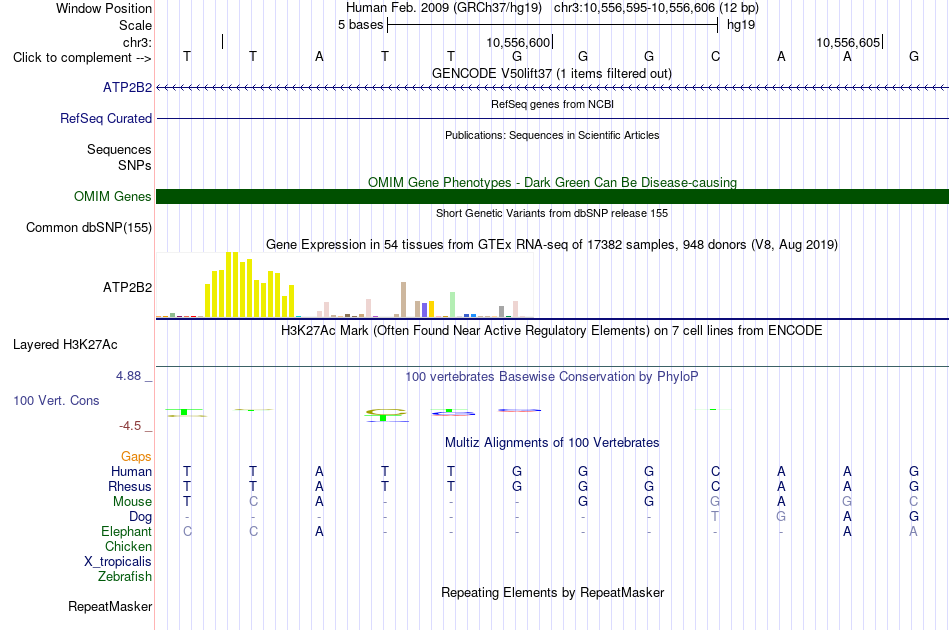
Task: Click the 'chr3:' ruler label
Action: point(138,42)
